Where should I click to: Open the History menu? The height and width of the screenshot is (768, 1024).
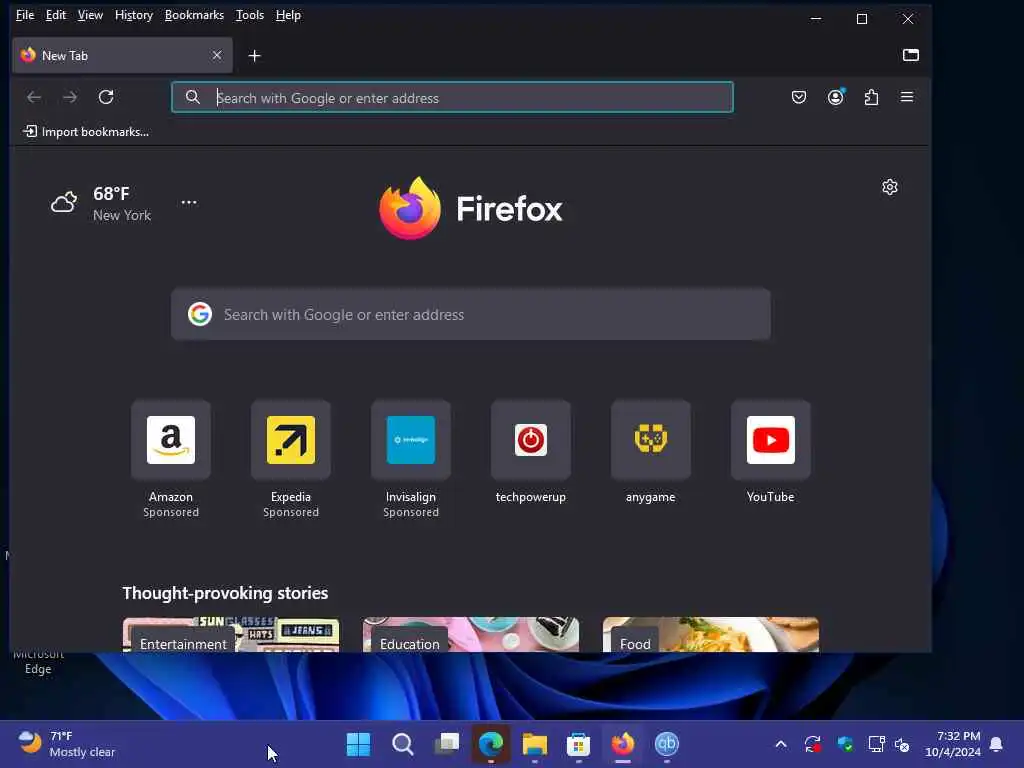(x=134, y=15)
